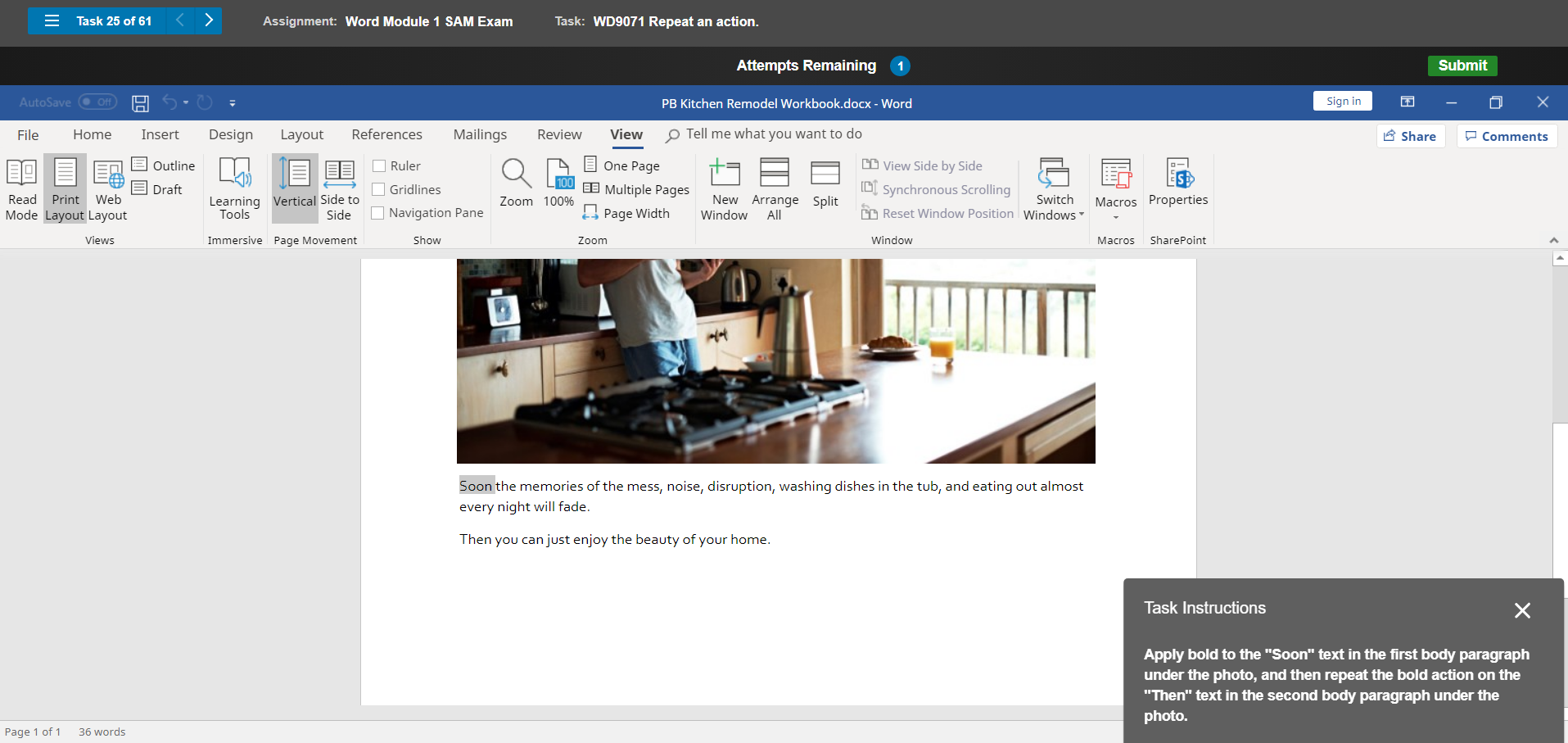
Task: Collapse the ribbon with the chevron
Action: (1554, 240)
